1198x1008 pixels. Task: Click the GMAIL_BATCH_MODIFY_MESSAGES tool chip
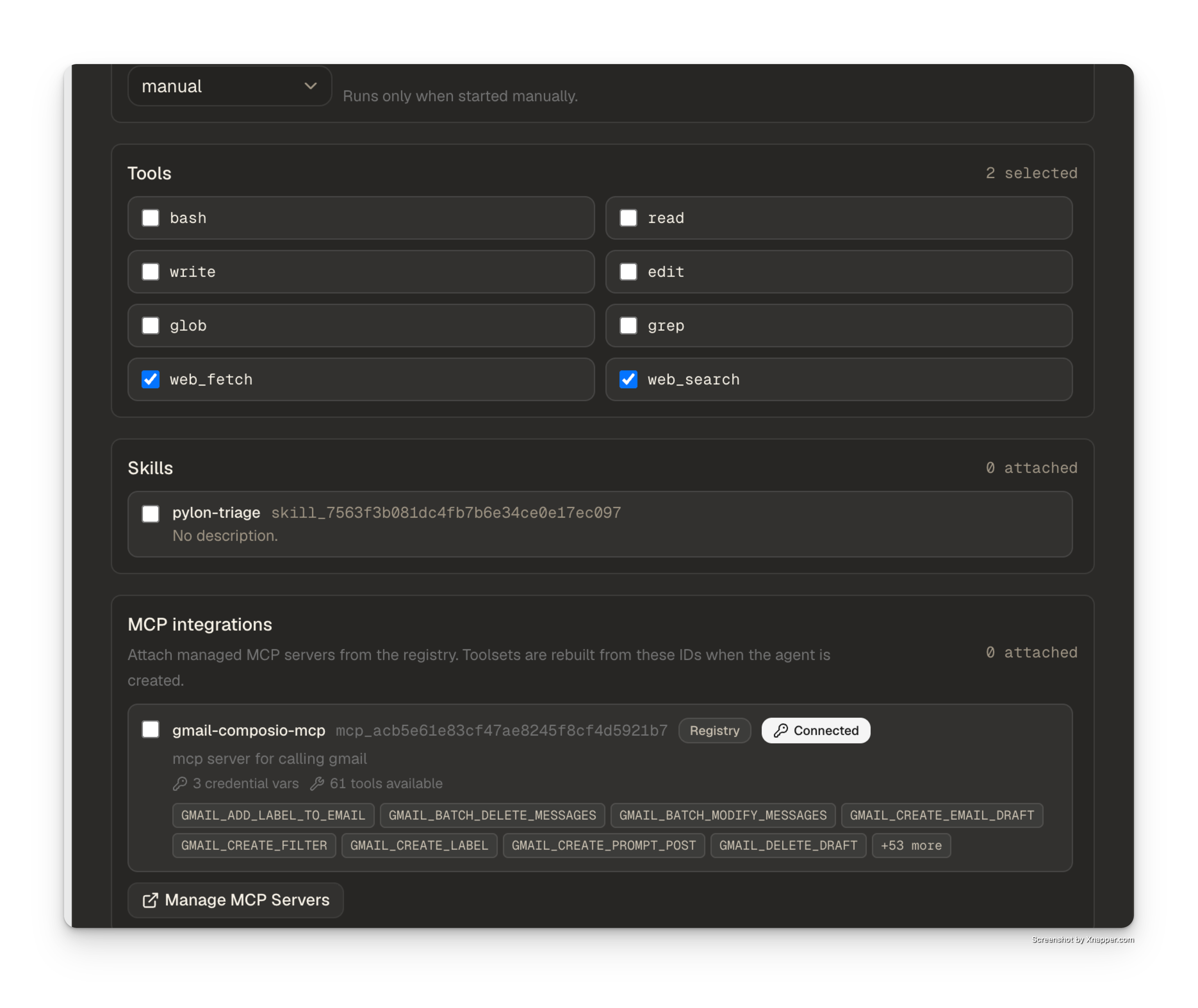pos(723,815)
